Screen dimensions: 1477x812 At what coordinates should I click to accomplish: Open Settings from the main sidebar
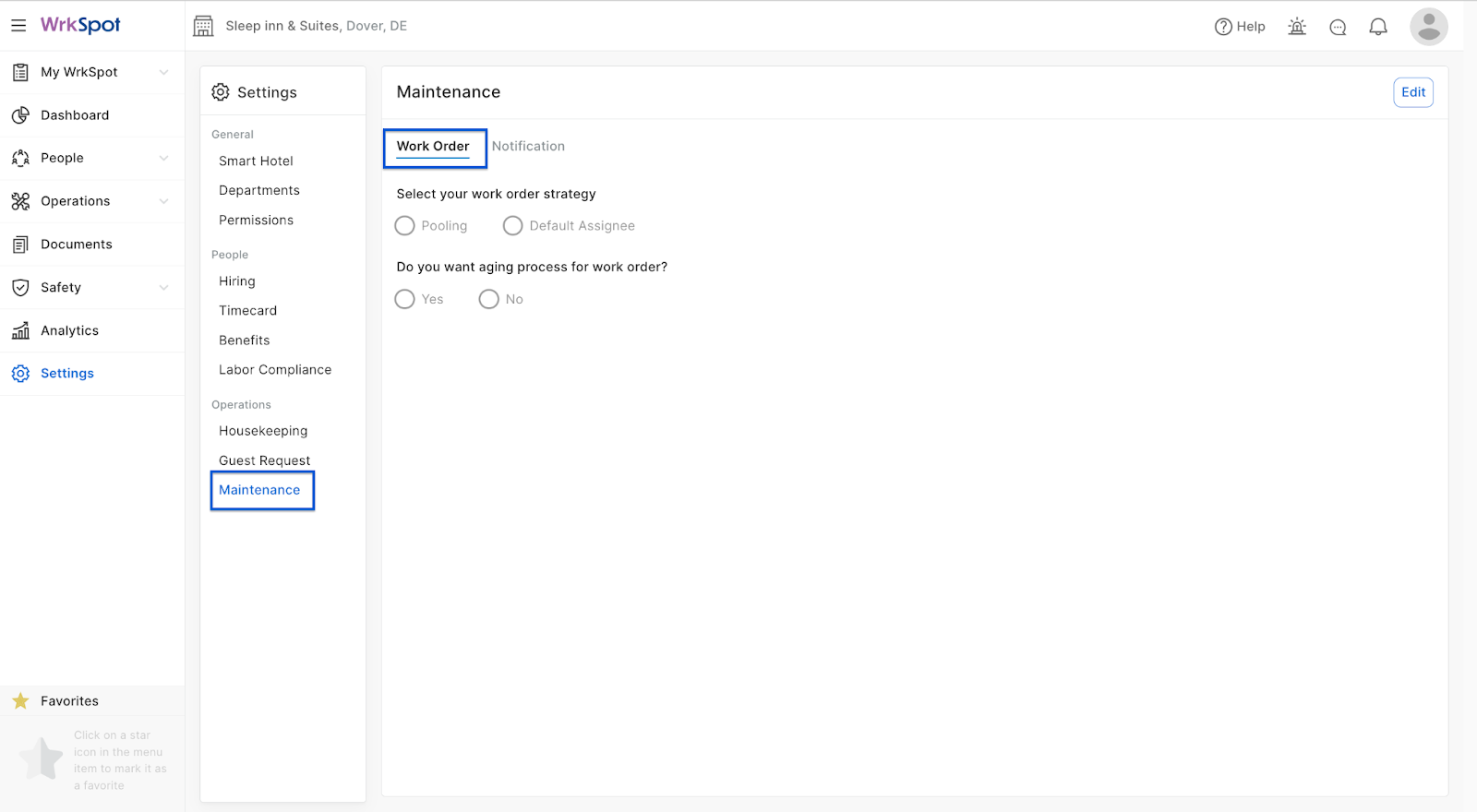(67, 374)
